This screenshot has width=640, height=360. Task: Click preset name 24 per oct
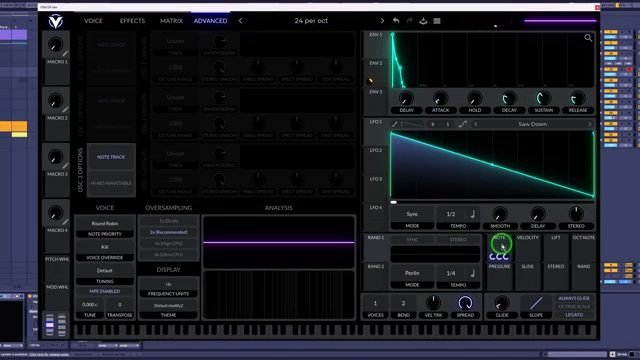[x=311, y=21]
